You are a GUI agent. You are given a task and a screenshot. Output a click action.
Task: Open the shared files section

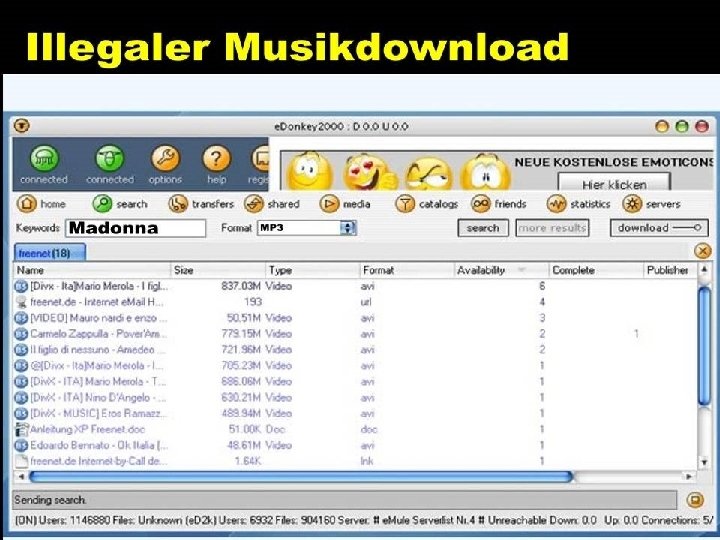pyautogui.click(x=272, y=204)
